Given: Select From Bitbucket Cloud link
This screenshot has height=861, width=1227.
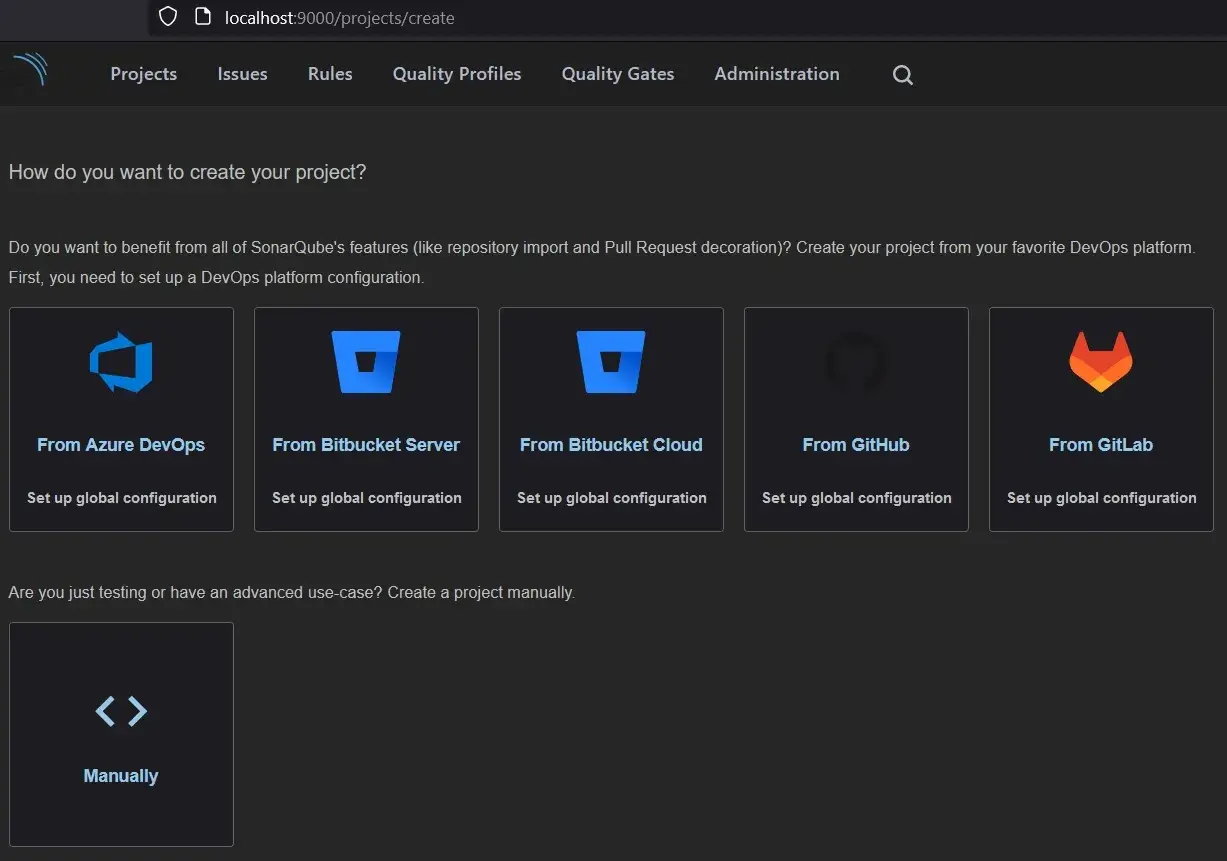Looking at the screenshot, I should pos(611,445).
